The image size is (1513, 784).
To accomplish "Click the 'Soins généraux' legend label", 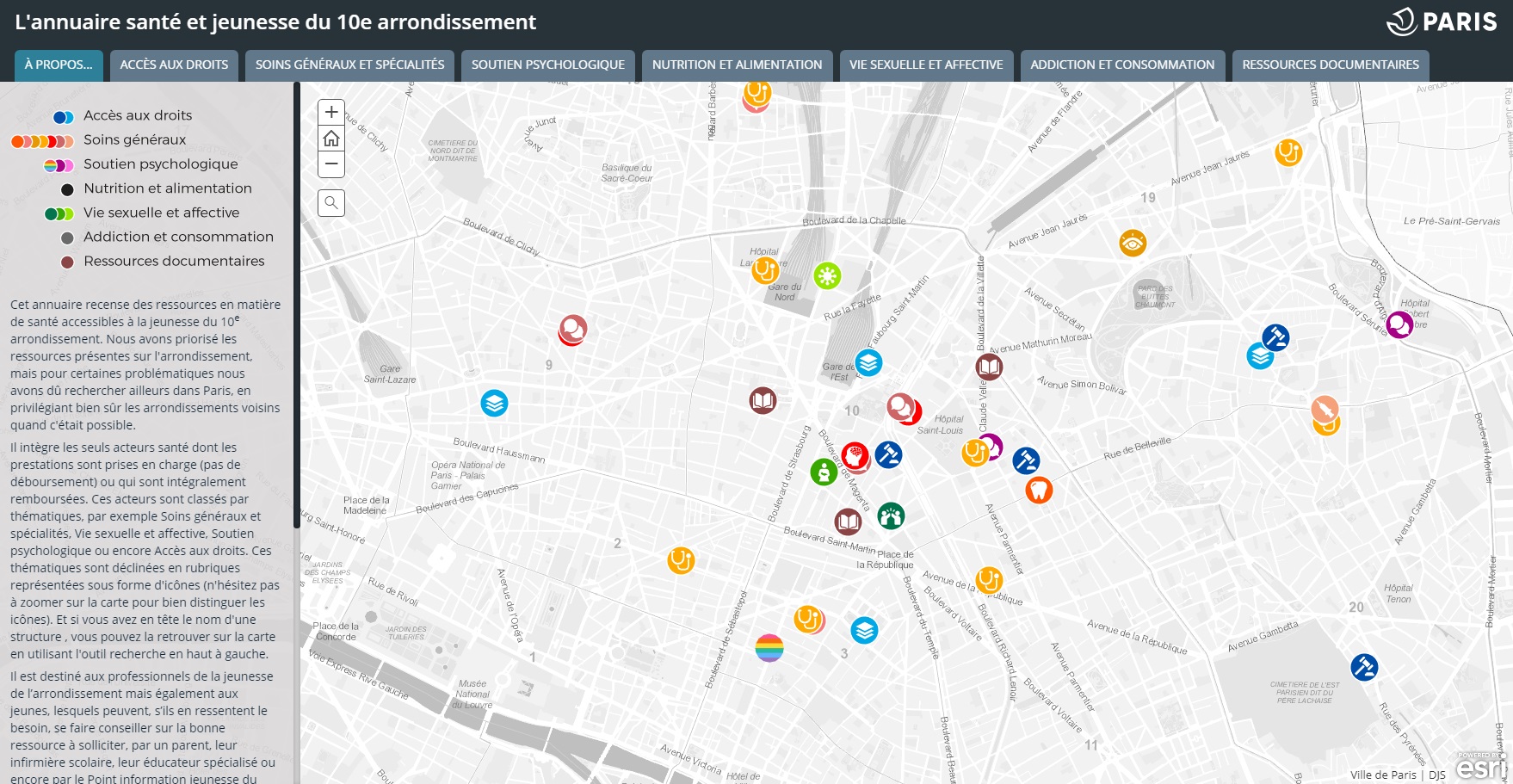I will coord(135,139).
